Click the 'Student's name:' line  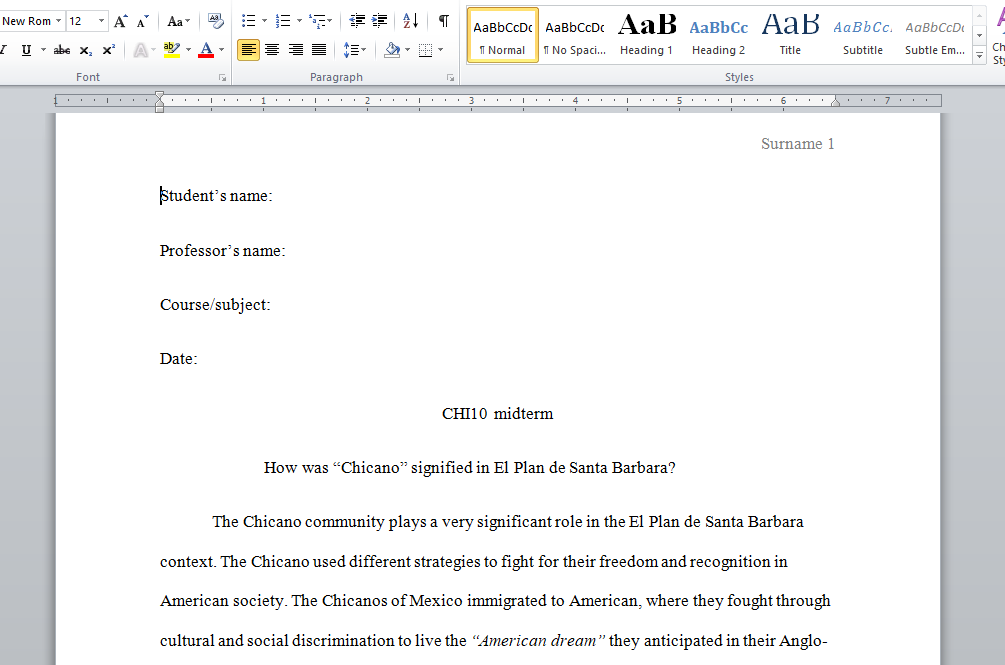[x=216, y=196]
